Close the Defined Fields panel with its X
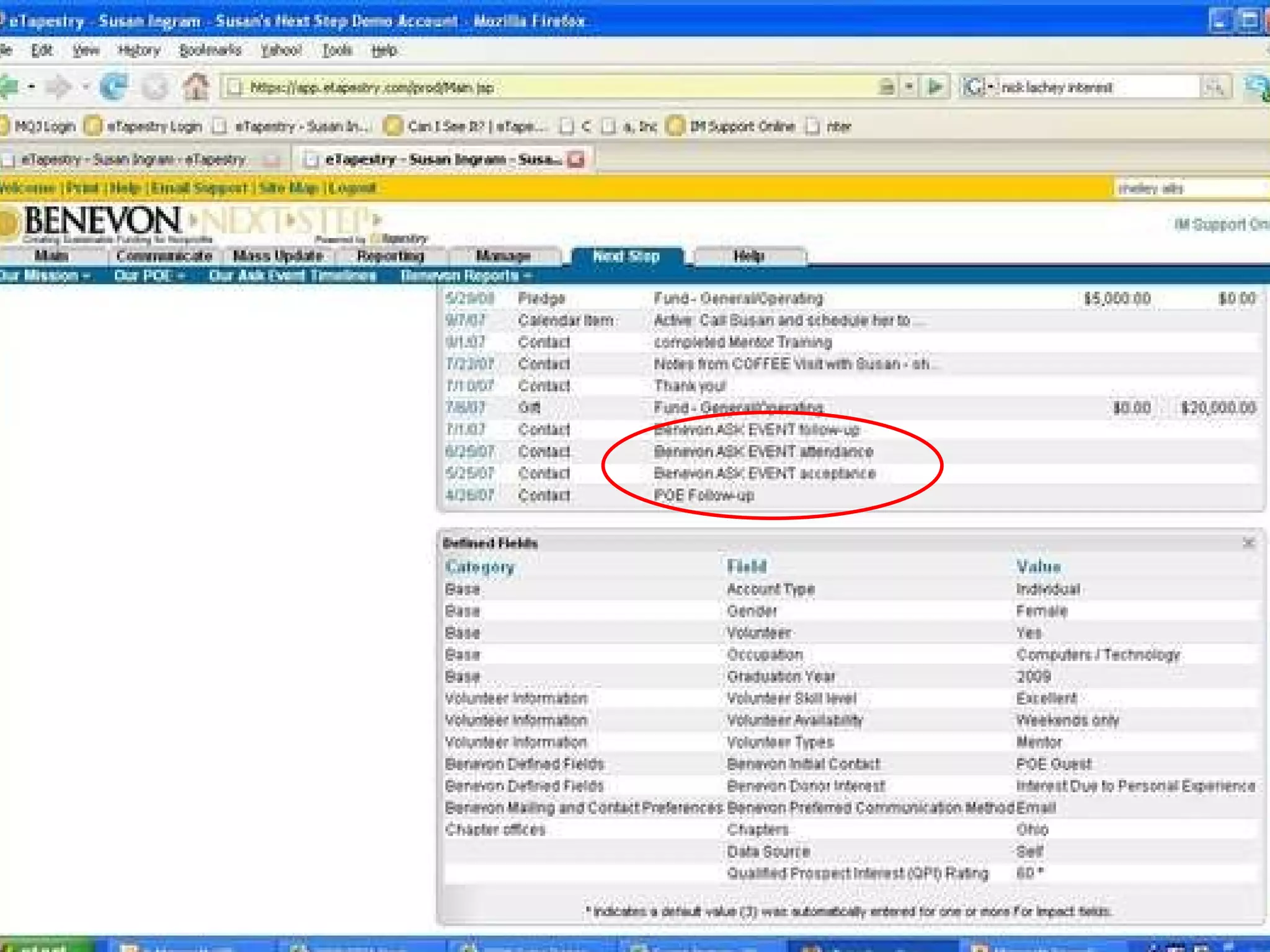The width and height of the screenshot is (1270, 952). tap(1248, 543)
